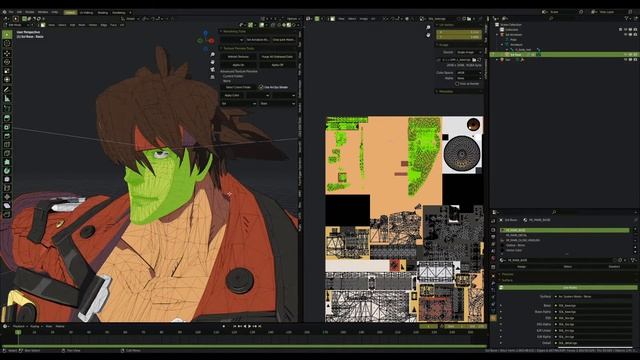Select the 3D Cursor tool

coord(7,44)
